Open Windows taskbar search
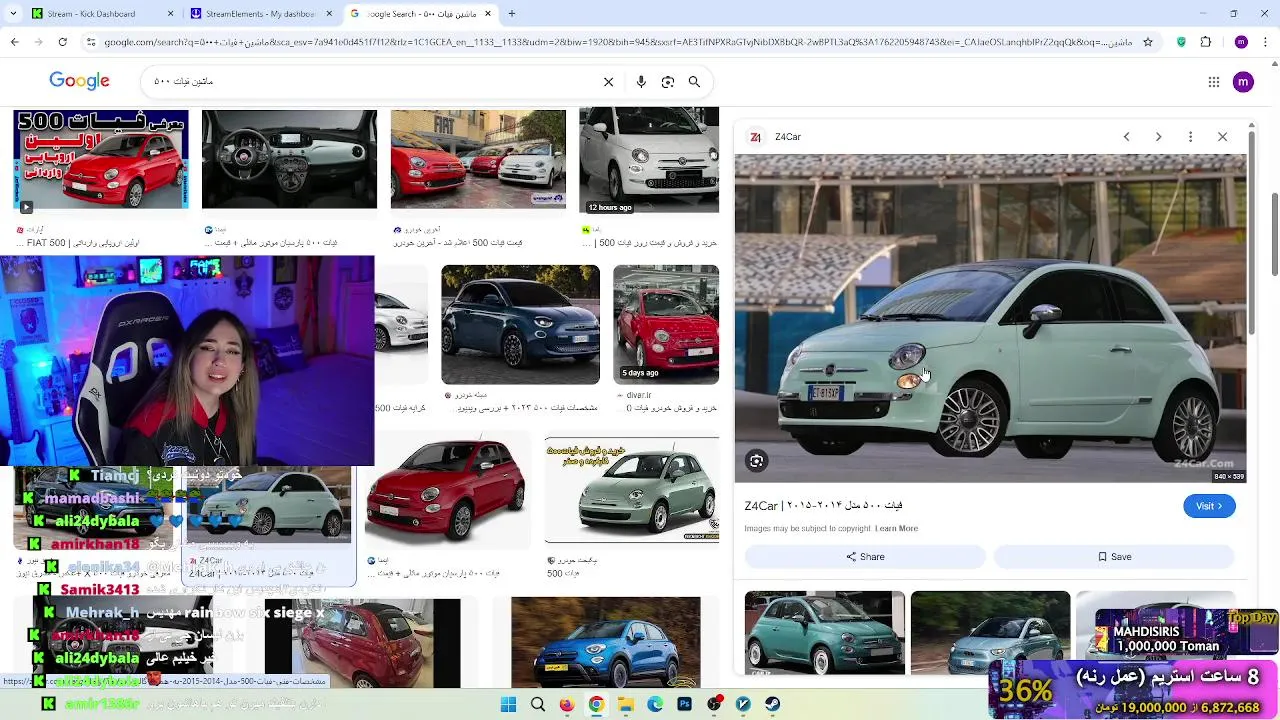 [x=538, y=704]
